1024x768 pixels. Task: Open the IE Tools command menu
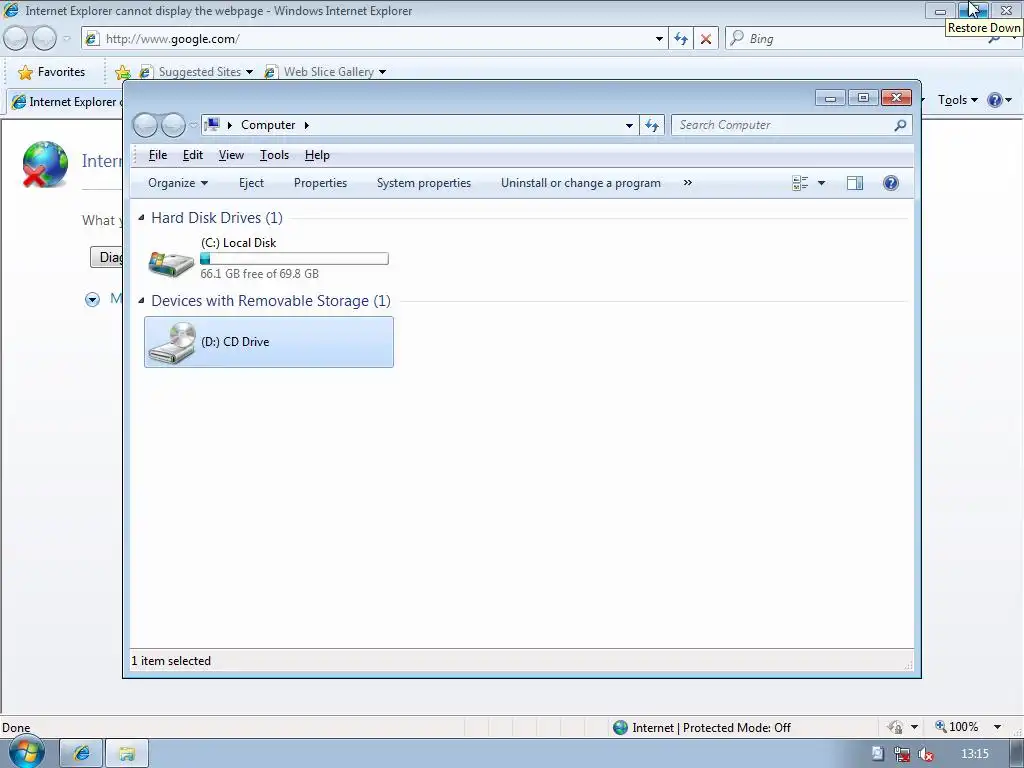coord(957,100)
